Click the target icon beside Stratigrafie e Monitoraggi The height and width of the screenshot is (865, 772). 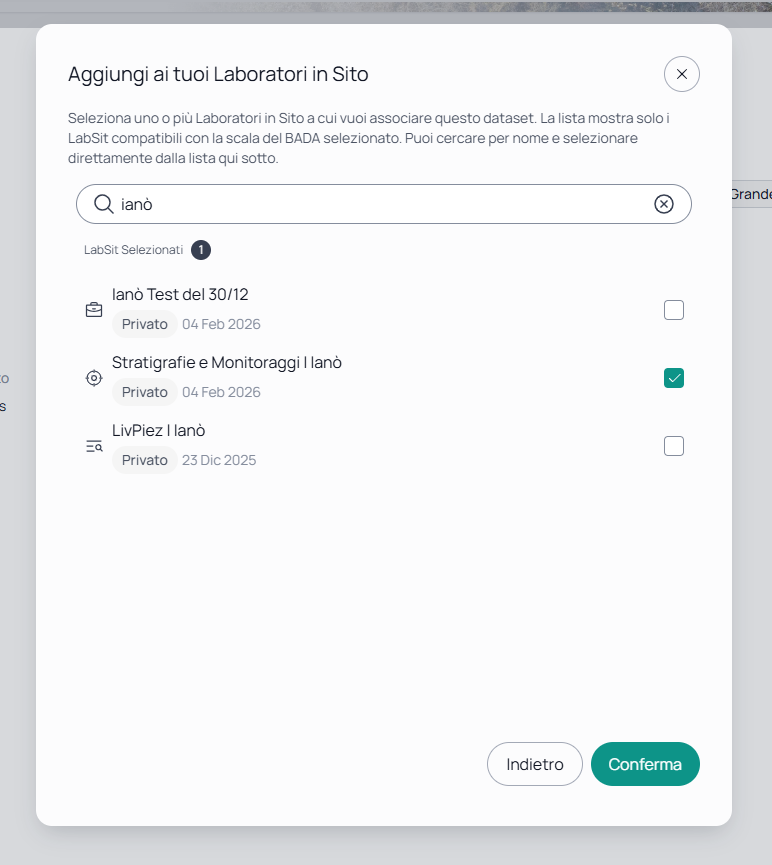click(x=94, y=378)
